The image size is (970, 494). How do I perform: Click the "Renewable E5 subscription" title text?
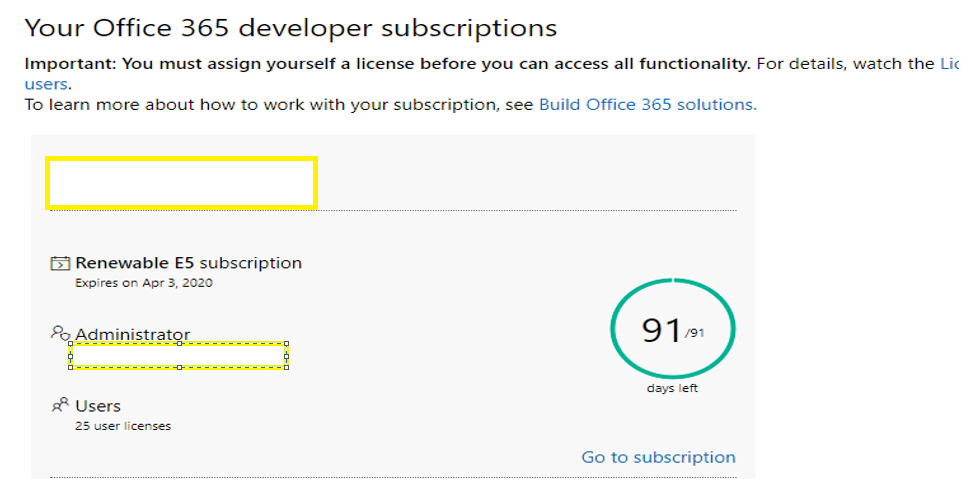(x=188, y=263)
